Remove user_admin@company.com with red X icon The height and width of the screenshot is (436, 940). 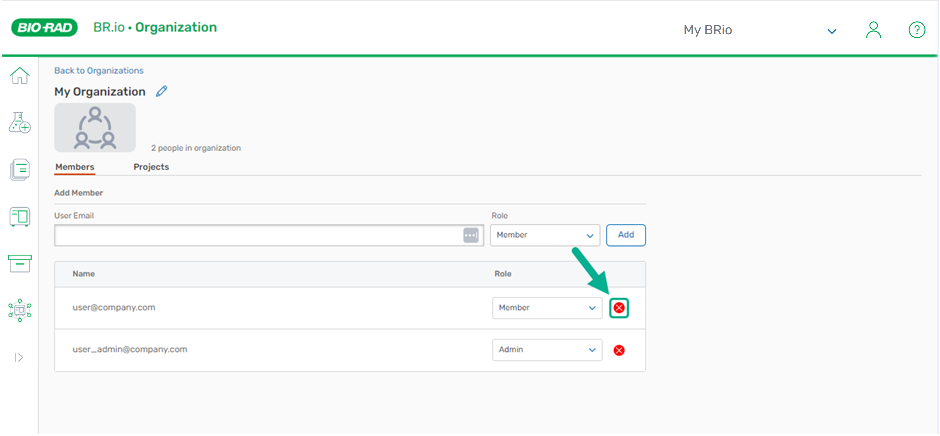tap(619, 350)
